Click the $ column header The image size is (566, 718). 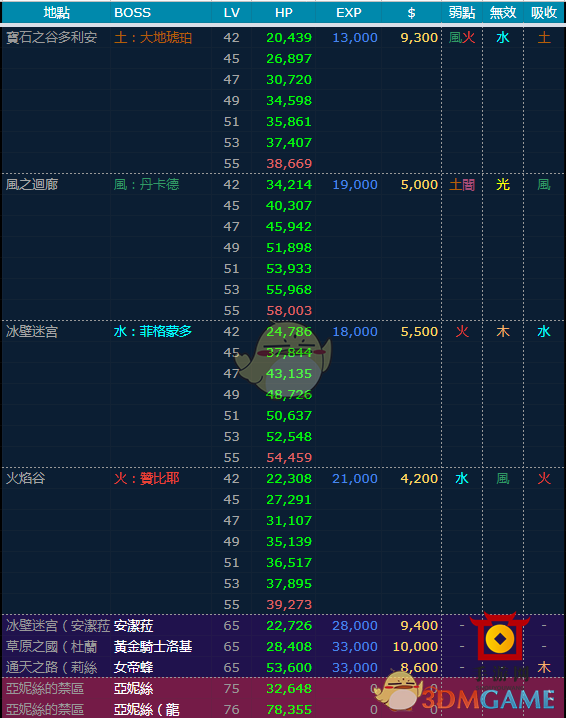point(411,13)
